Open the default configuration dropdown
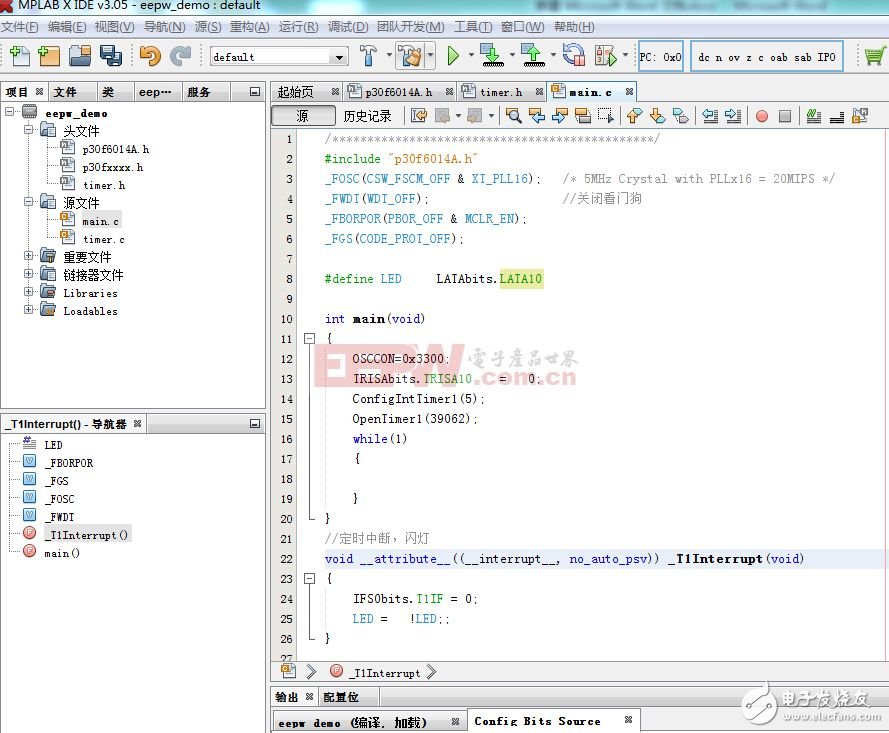Image resolution: width=889 pixels, height=733 pixels. click(x=339, y=57)
